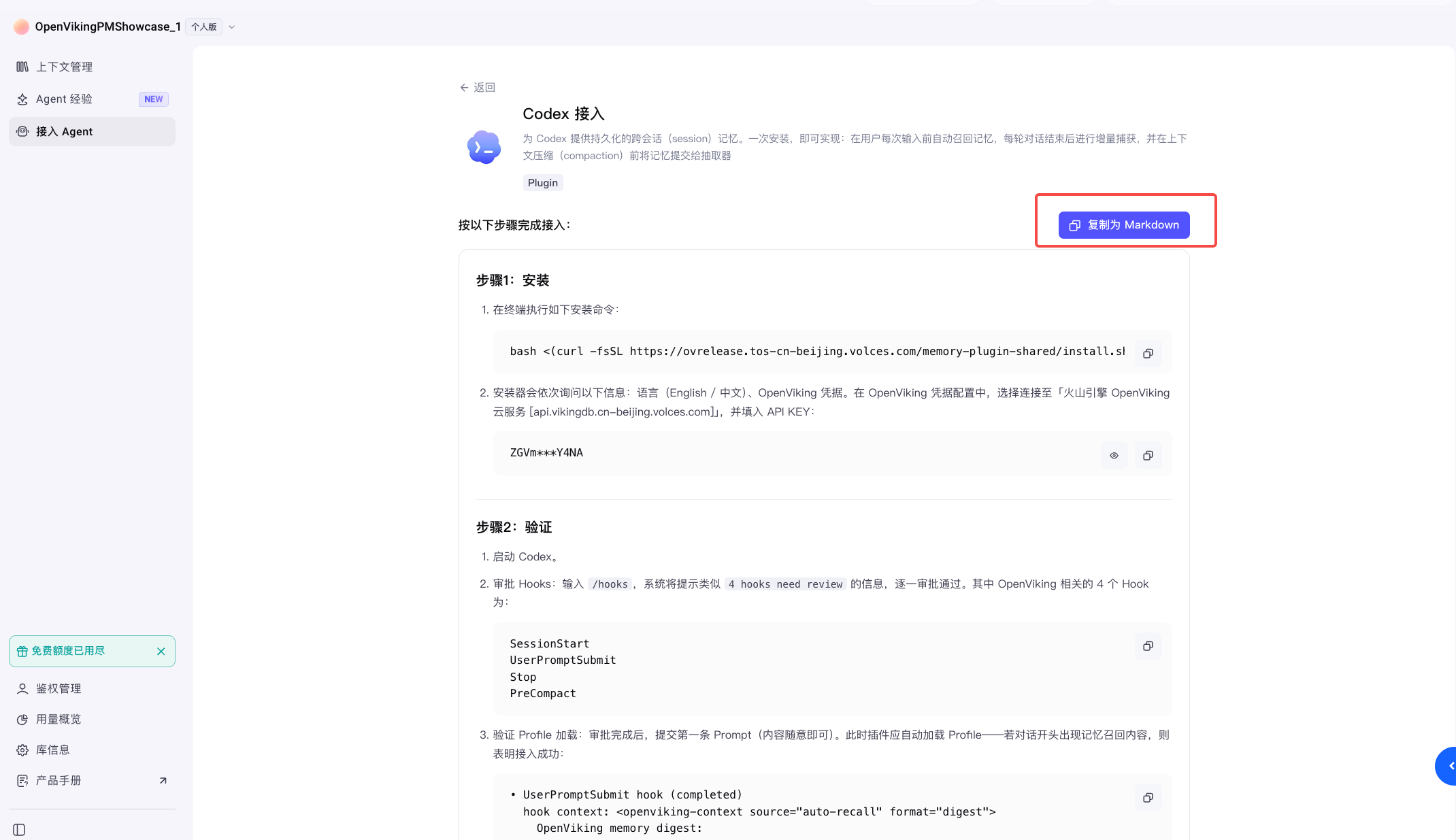Click the Codex terminal cloud icon

click(484, 147)
